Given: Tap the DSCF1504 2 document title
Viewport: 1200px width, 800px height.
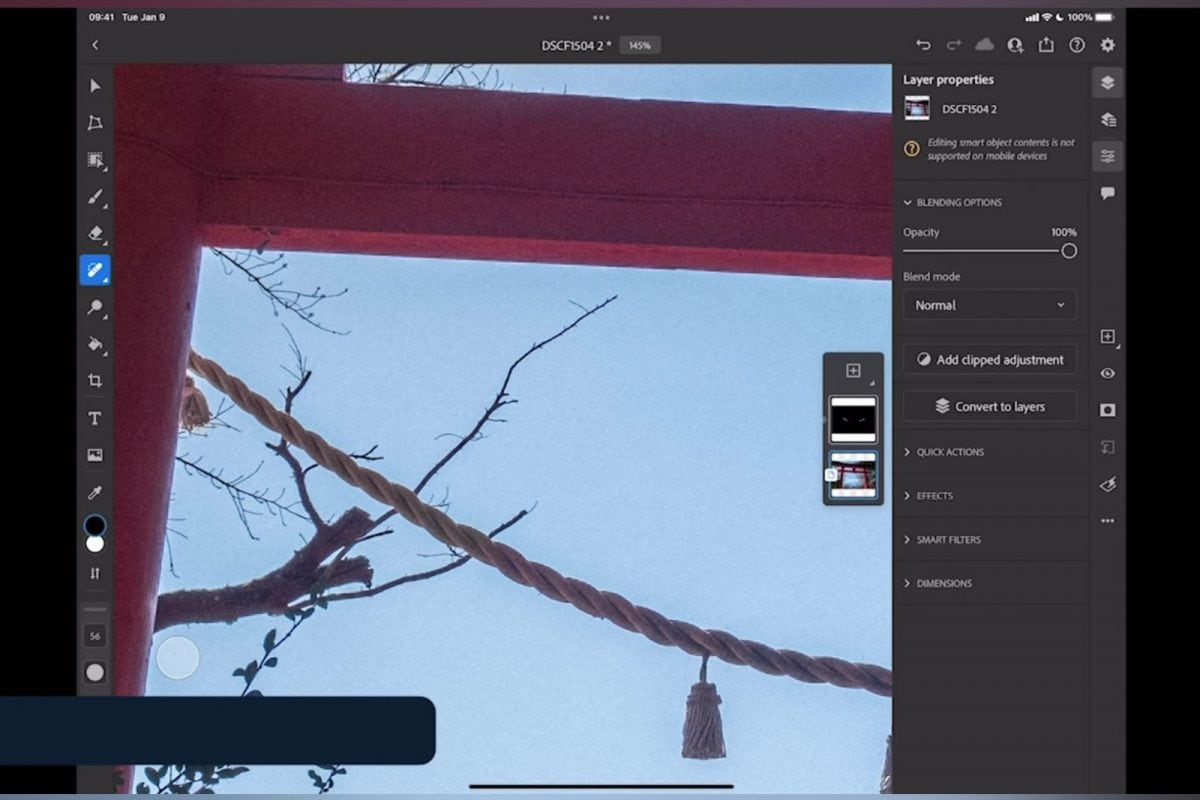Looking at the screenshot, I should [575, 45].
